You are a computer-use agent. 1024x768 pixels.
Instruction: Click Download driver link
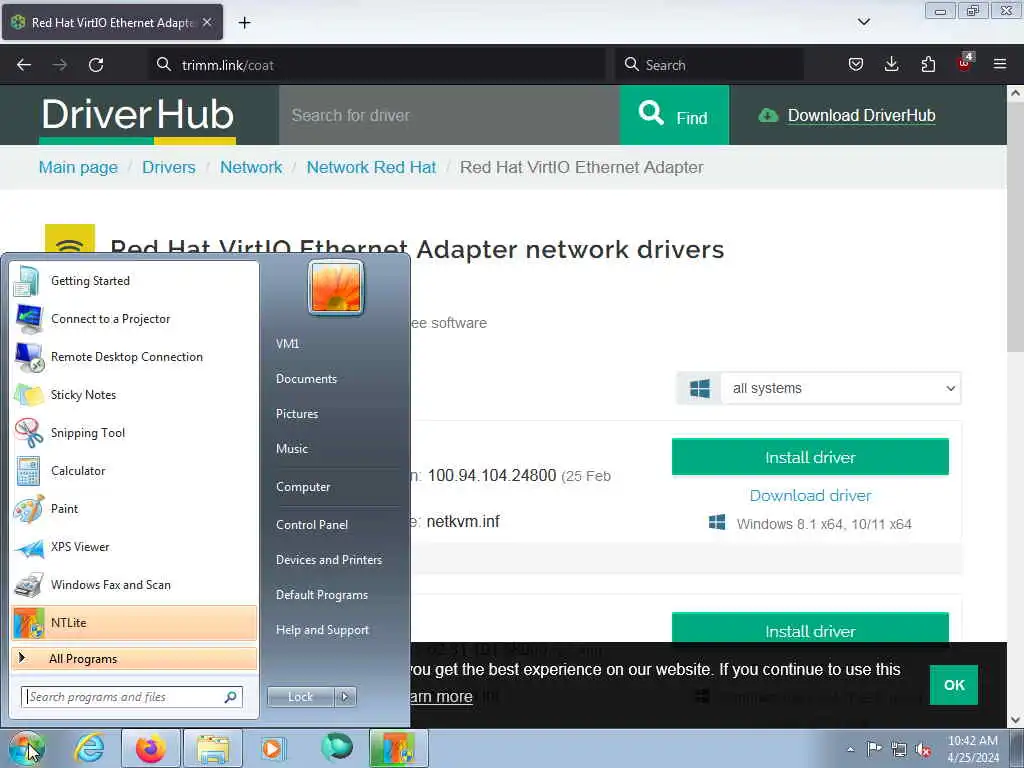pos(810,496)
